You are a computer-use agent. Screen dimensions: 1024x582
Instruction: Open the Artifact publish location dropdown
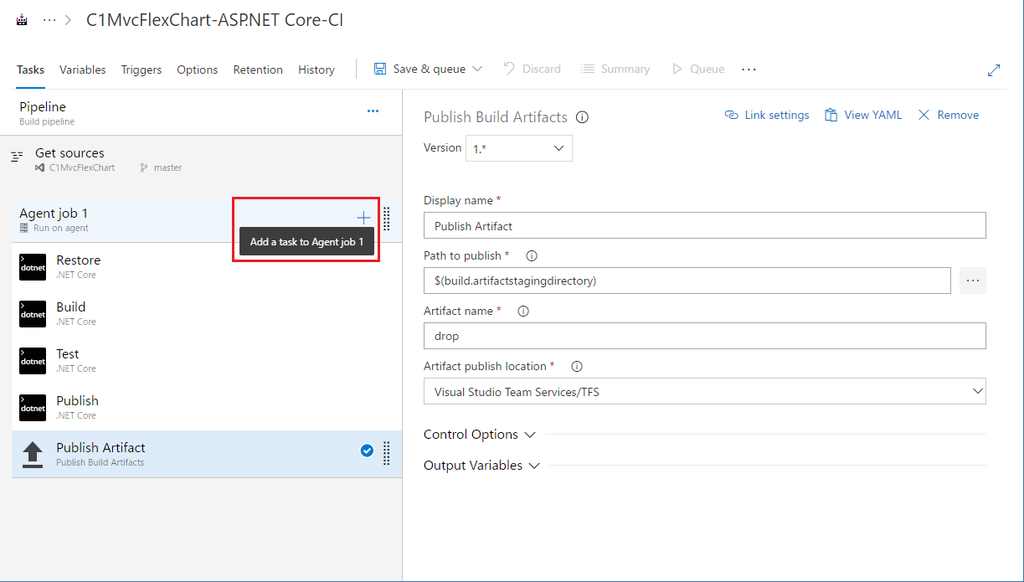coord(705,391)
